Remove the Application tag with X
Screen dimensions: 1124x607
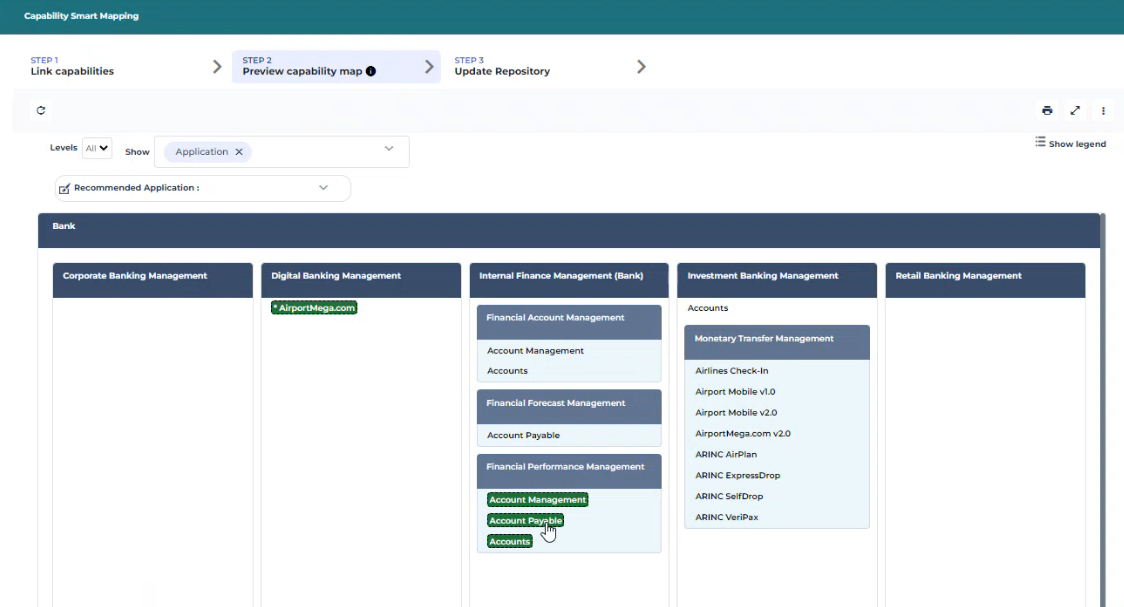pos(239,152)
